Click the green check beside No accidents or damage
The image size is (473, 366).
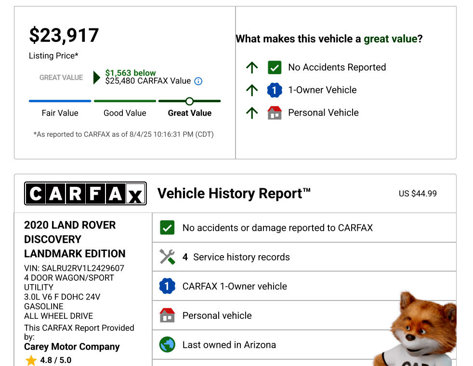pos(167,228)
